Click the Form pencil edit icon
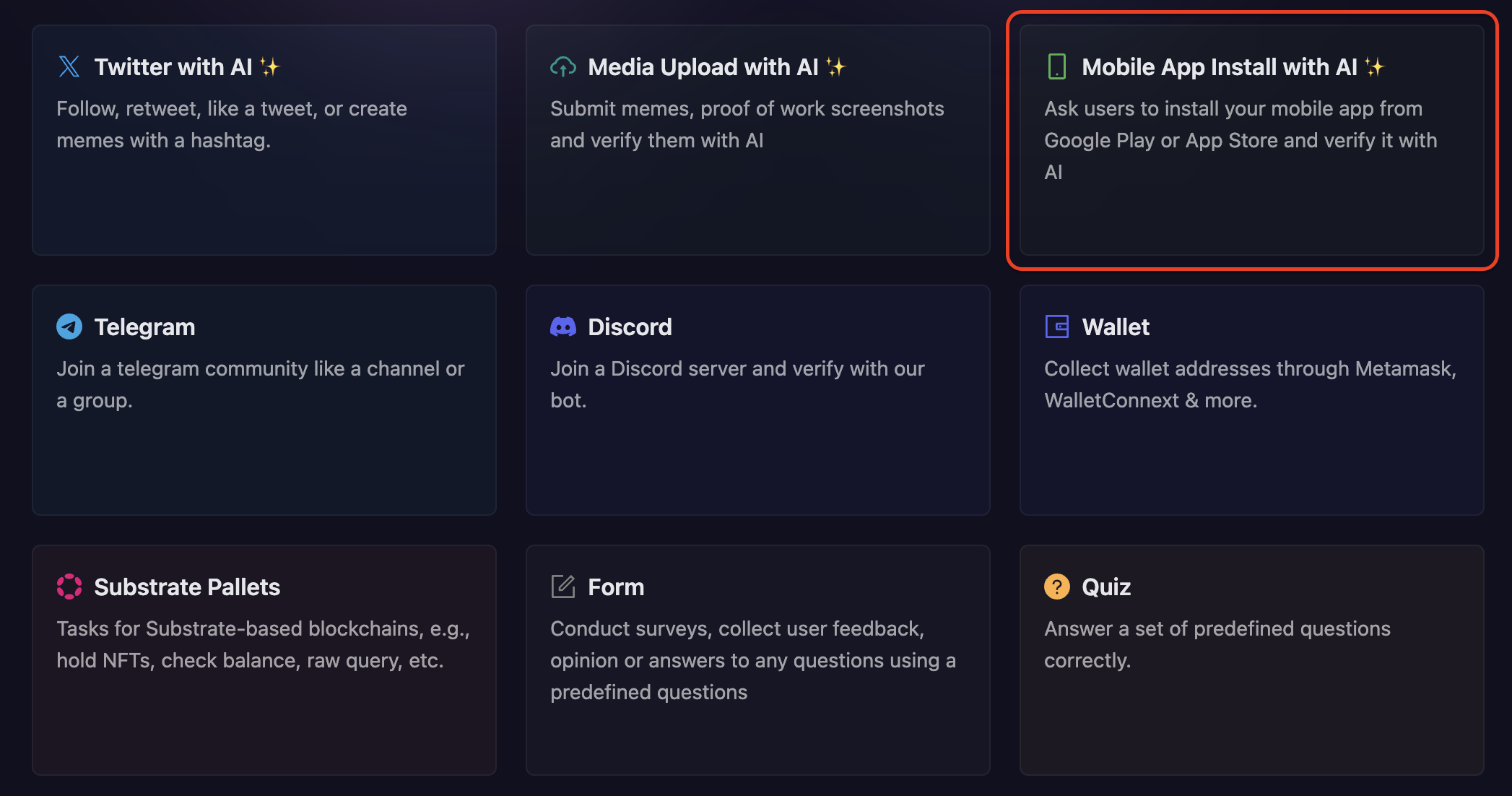 click(563, 587)
